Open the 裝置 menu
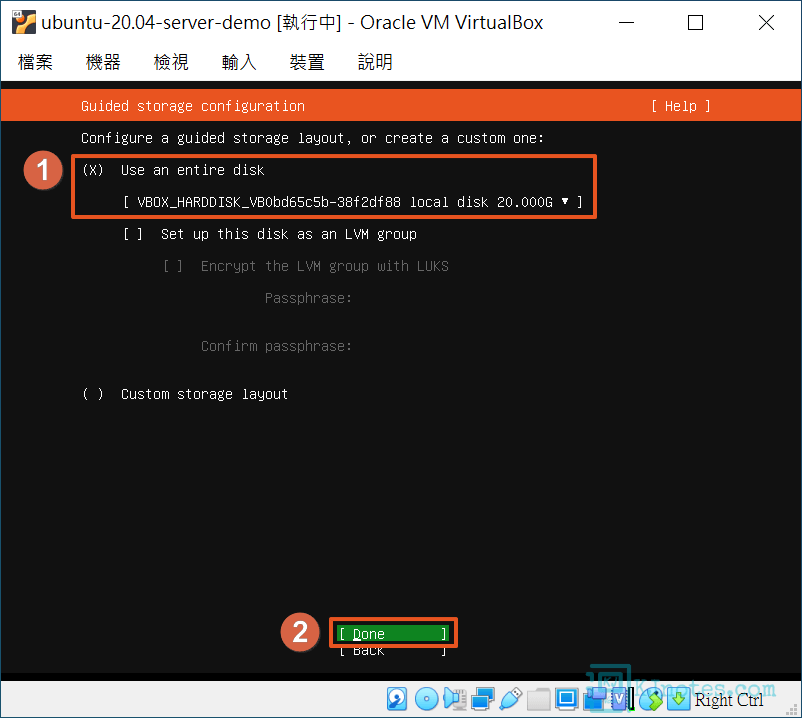Image resolution: width=802 pixels, height=718 pixels. pos(307,62)
